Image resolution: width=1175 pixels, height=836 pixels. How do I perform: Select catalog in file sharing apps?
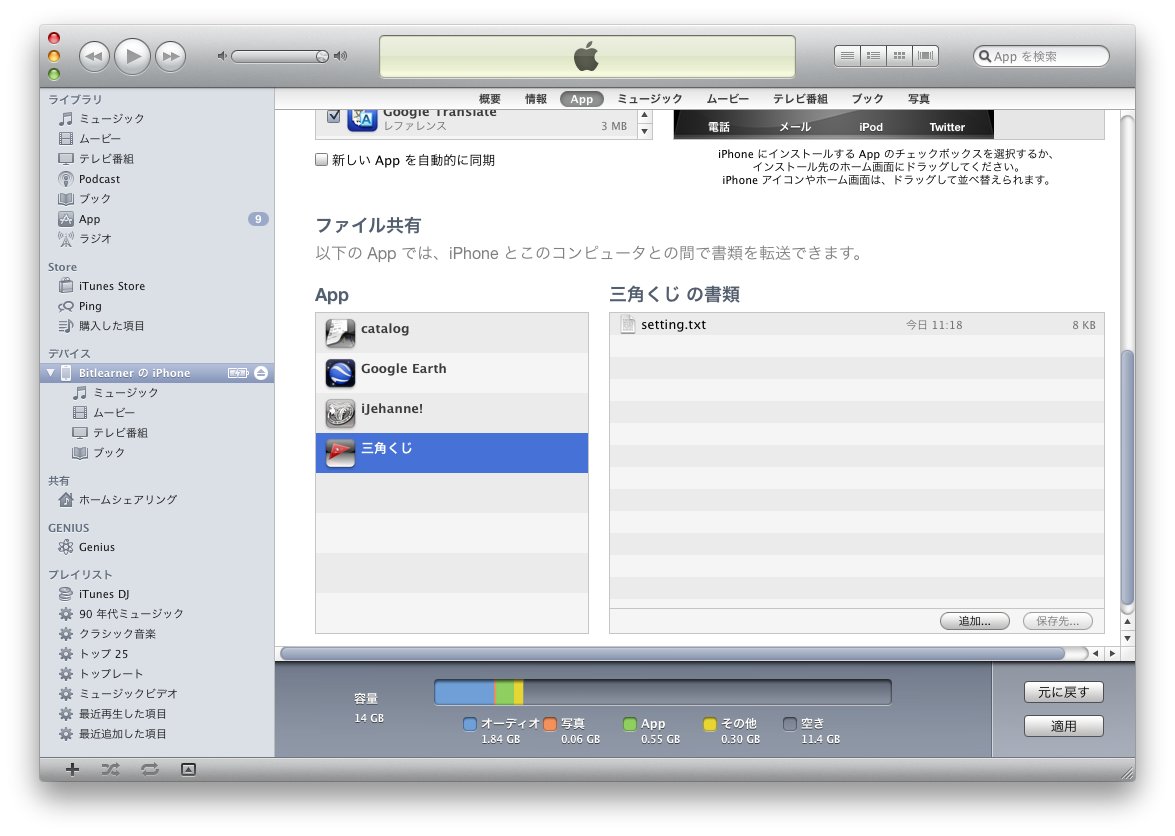(x=452, y=333)
